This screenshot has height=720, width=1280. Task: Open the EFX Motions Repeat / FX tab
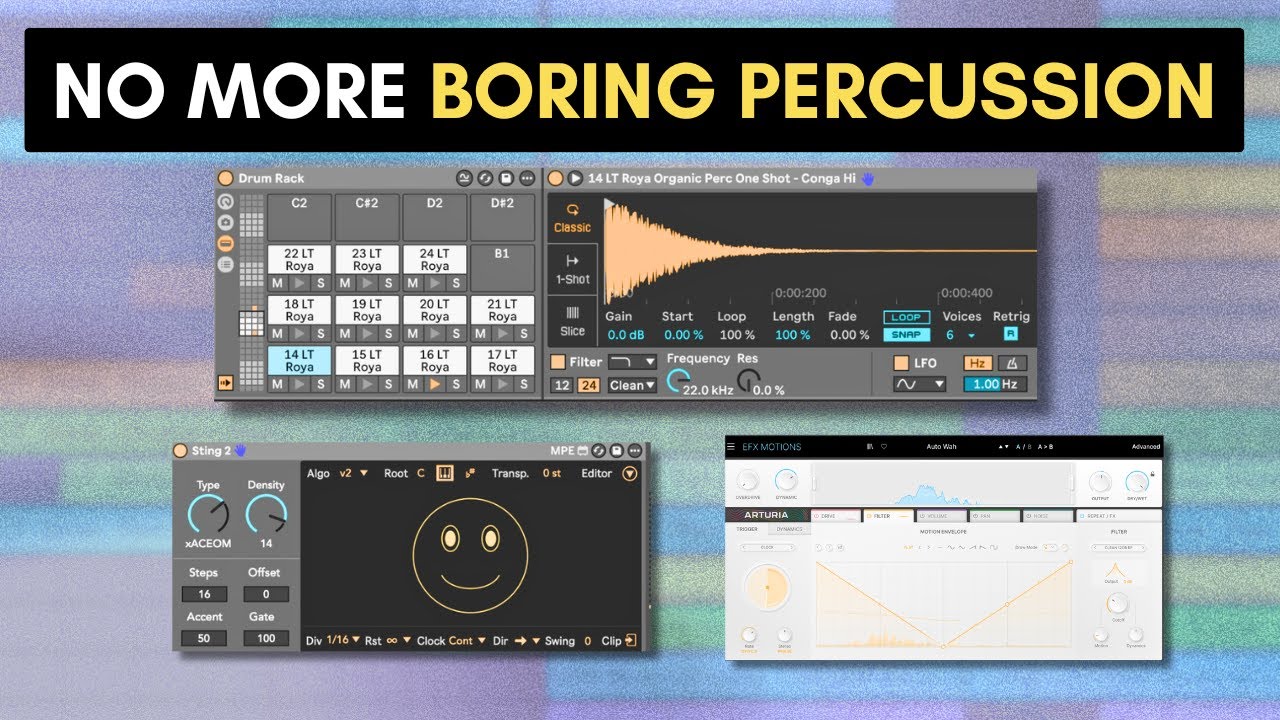(x=1117, y=516)
